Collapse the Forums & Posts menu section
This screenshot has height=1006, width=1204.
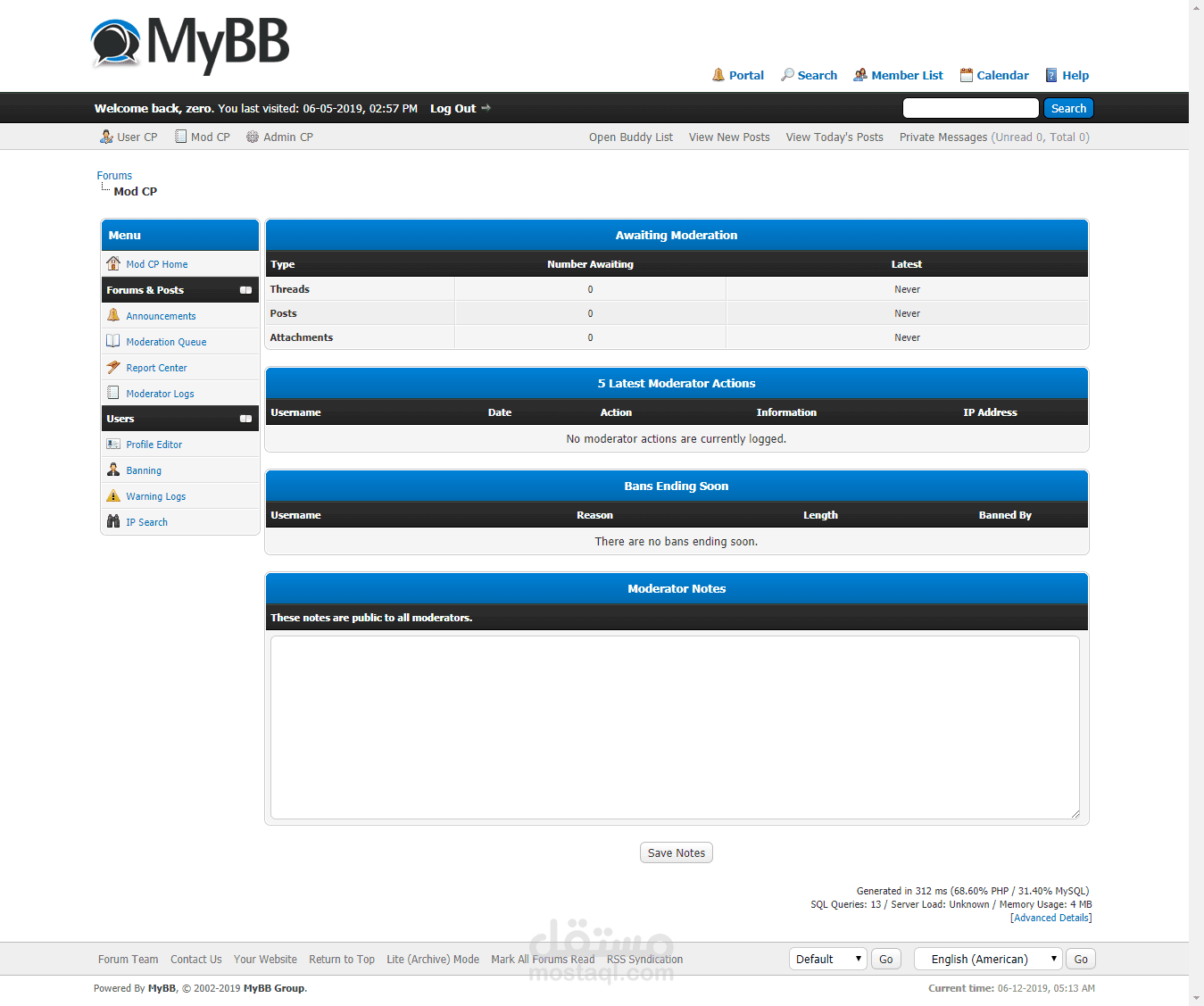click(x=245, y=290)
